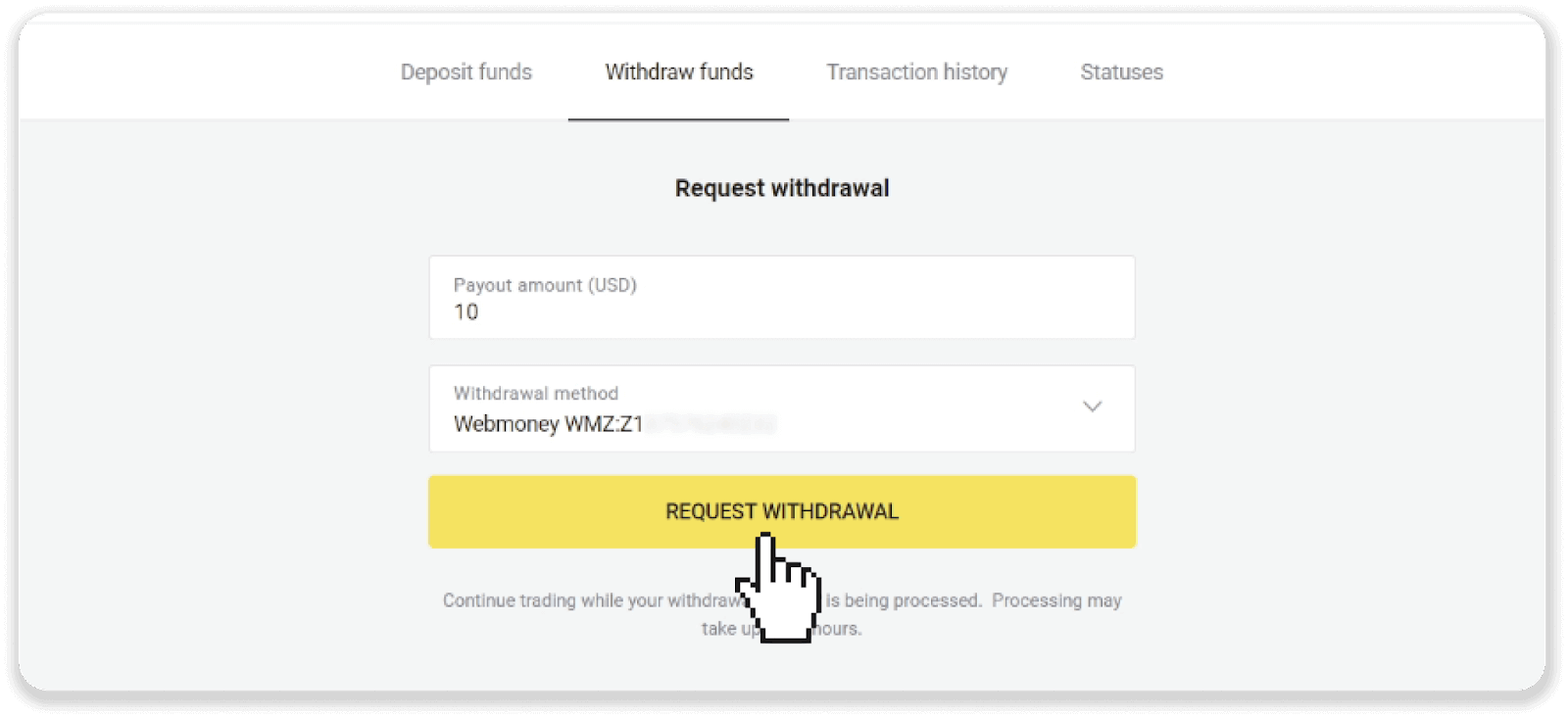
Task: Click the chevron beside Webmoney WMZ
Action: 1092,407
